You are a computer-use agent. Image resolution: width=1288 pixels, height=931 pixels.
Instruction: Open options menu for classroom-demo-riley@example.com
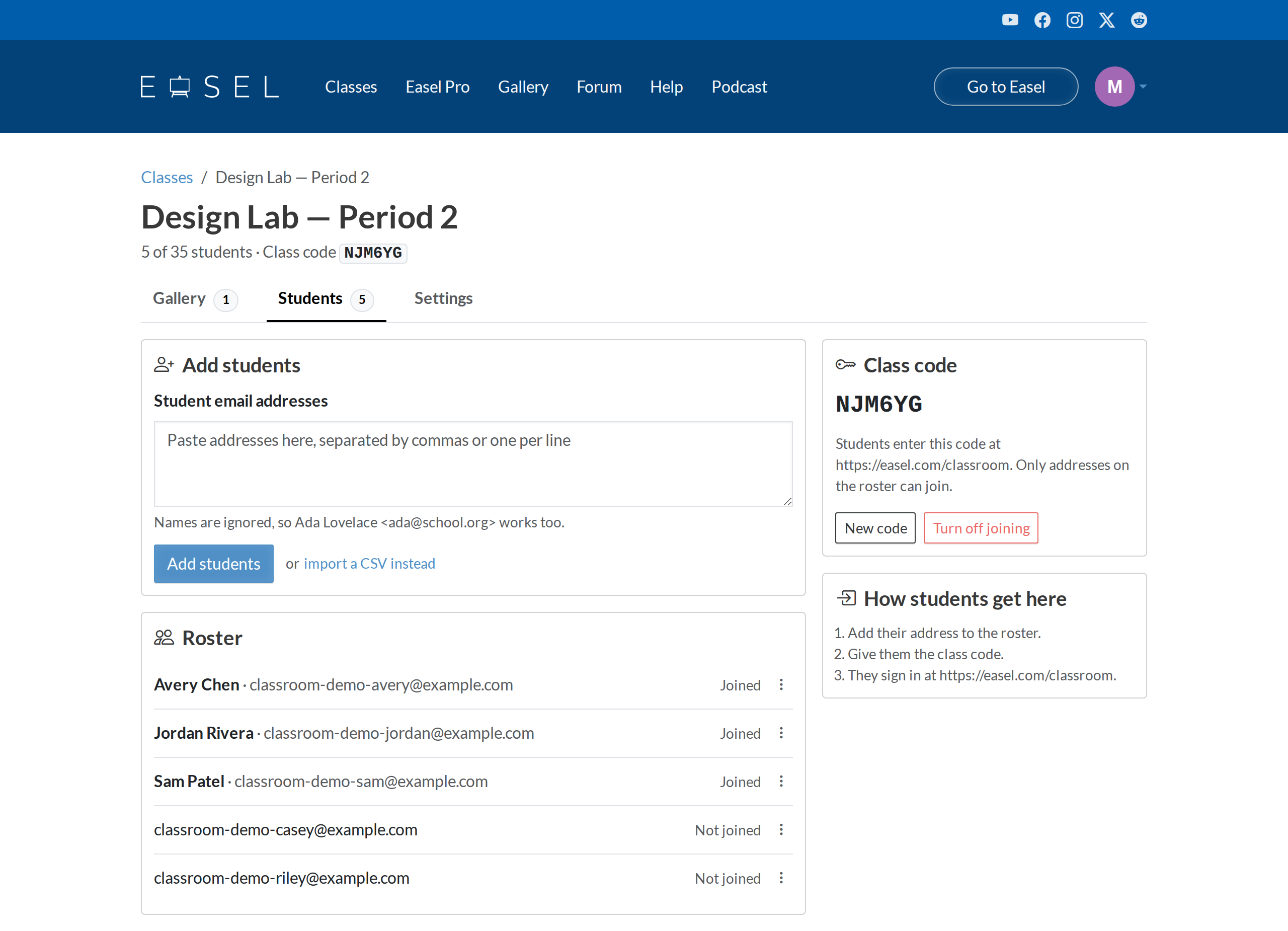781,878
